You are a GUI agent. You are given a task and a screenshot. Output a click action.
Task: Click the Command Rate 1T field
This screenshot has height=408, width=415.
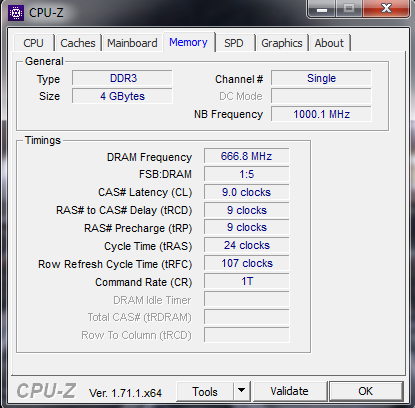(x=247, y=281)
